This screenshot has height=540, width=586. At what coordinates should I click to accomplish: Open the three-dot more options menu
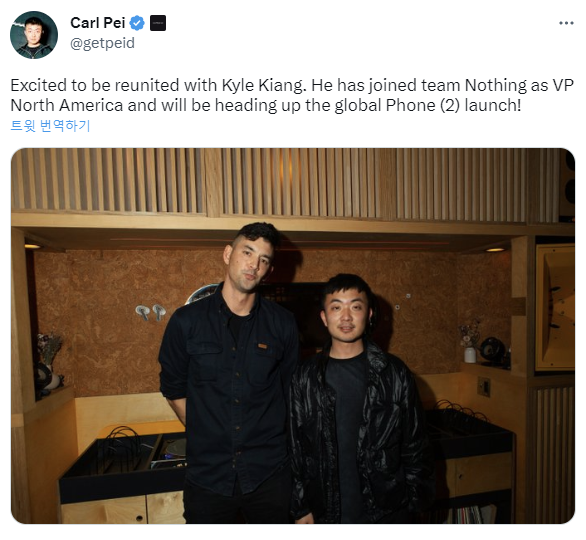566,23
